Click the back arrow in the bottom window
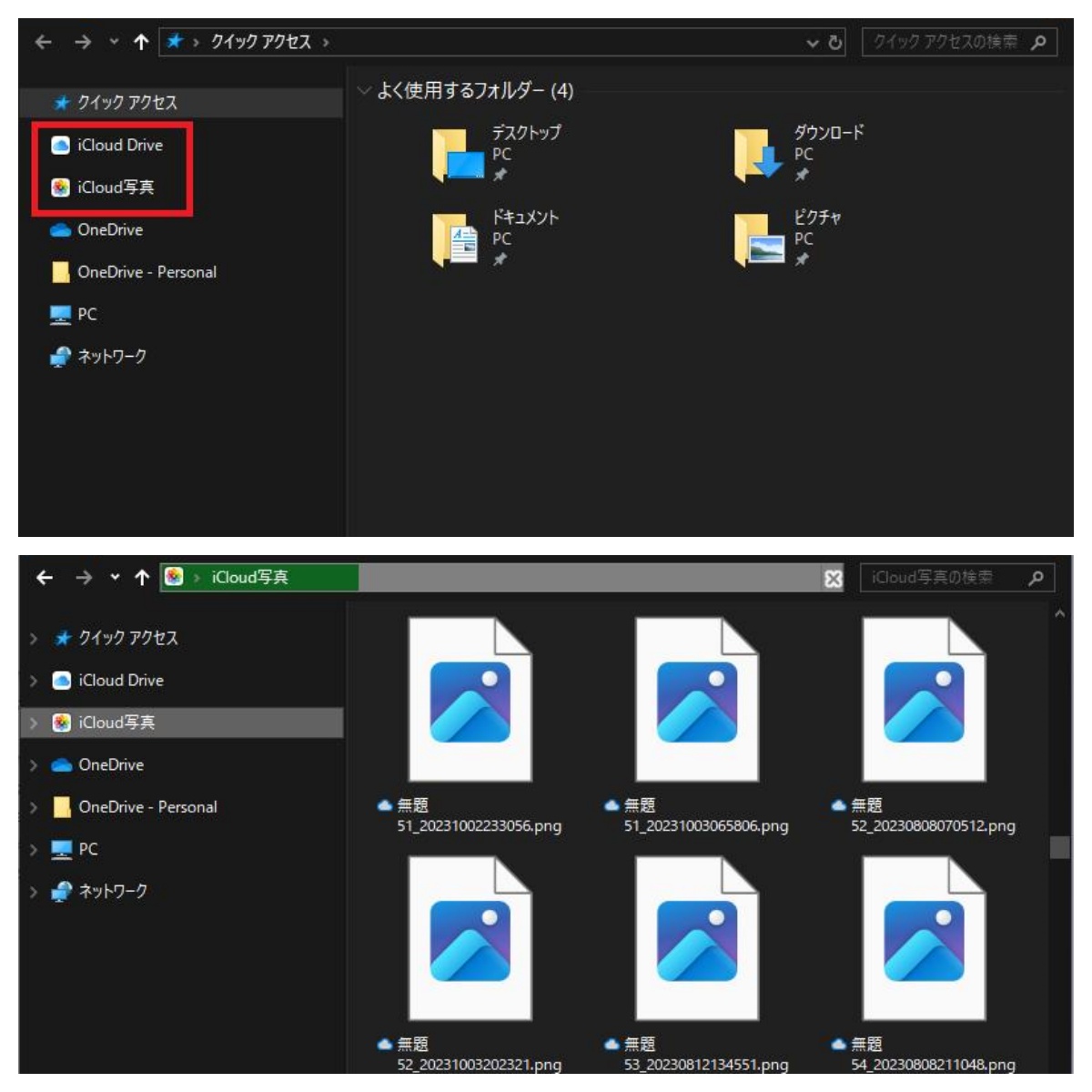Viewport: 1092px width, 1092px height. pos(45,577)
